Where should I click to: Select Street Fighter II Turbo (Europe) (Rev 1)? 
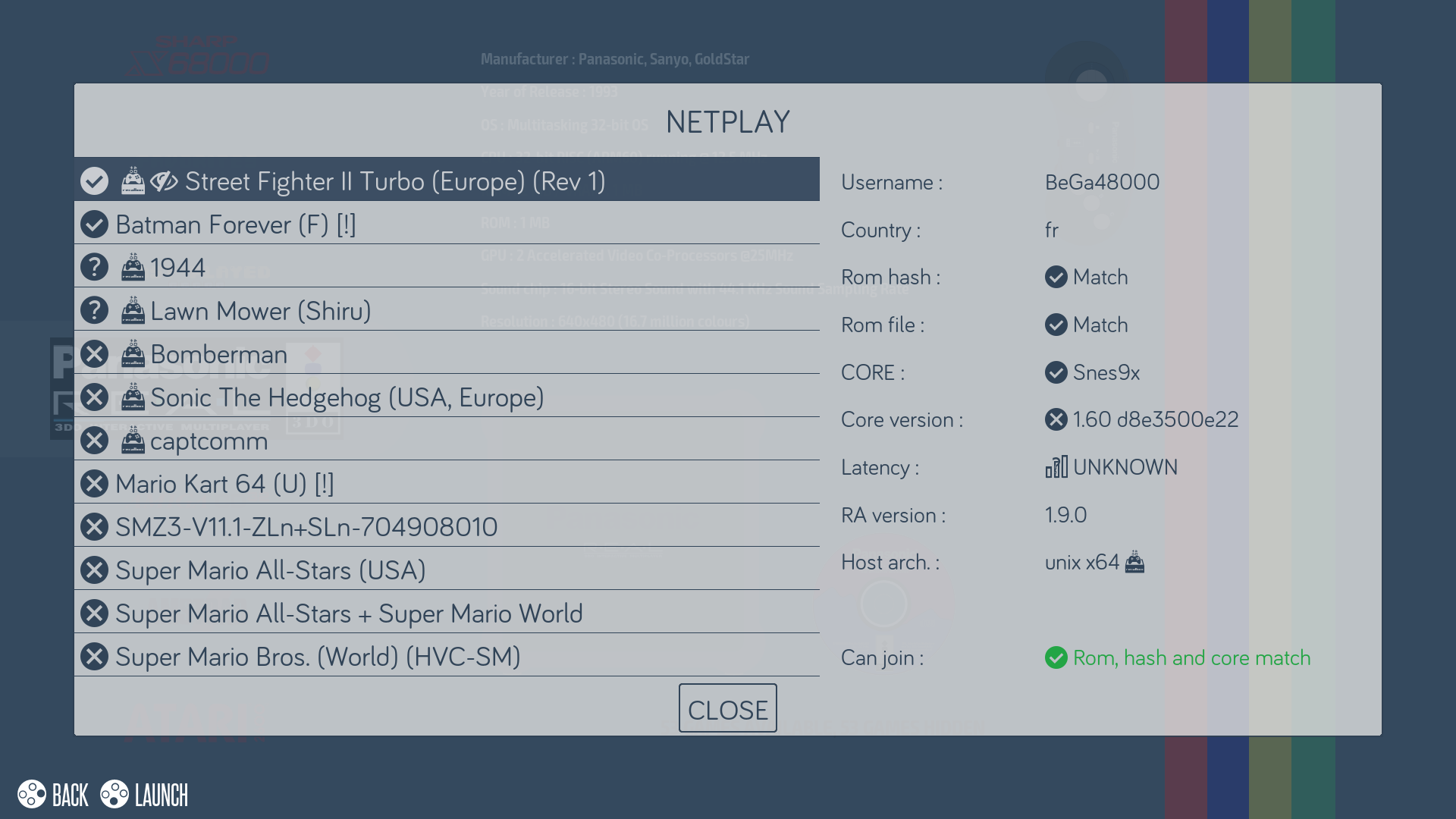(447, 180)
